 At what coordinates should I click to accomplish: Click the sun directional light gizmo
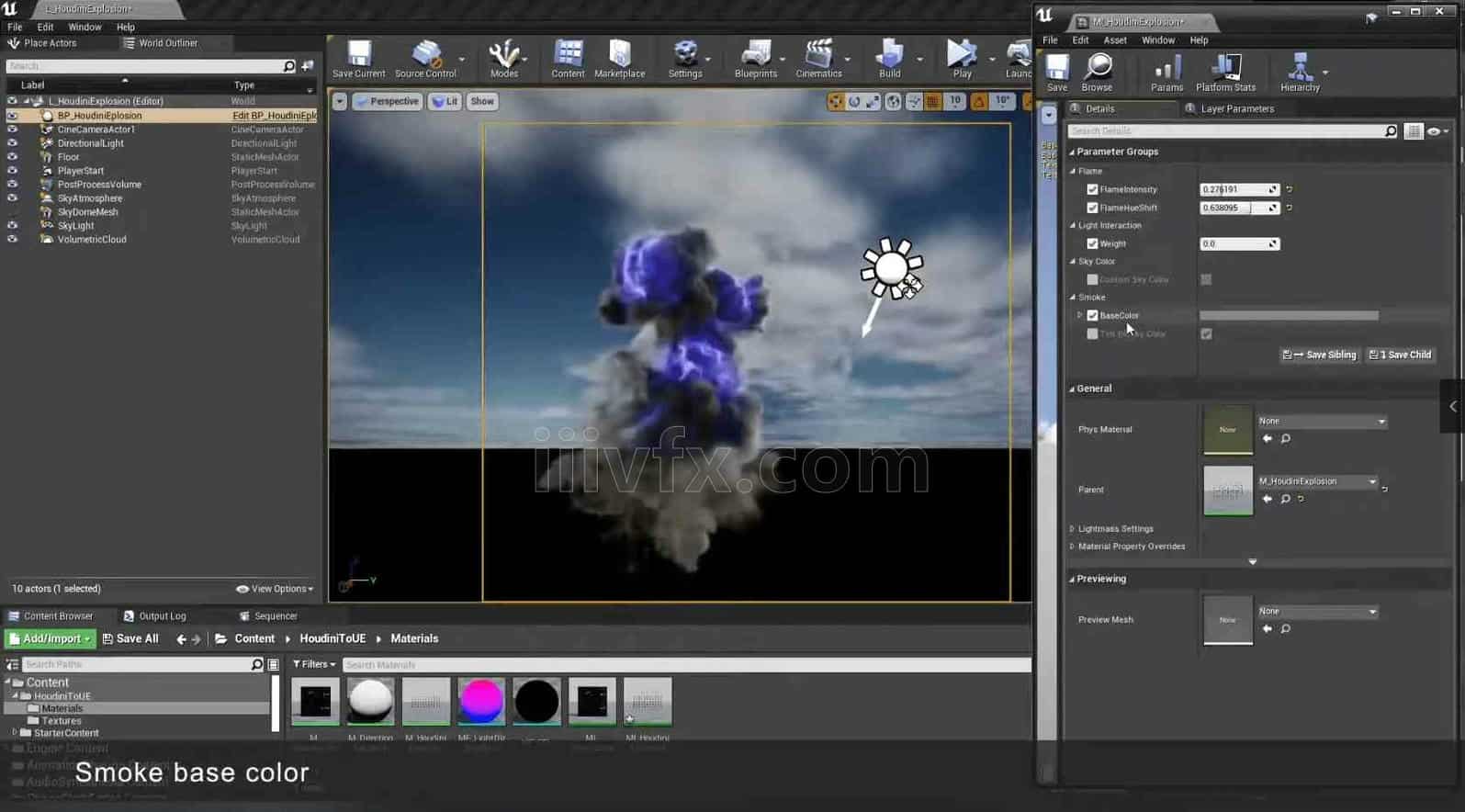[x=891, y=268]
